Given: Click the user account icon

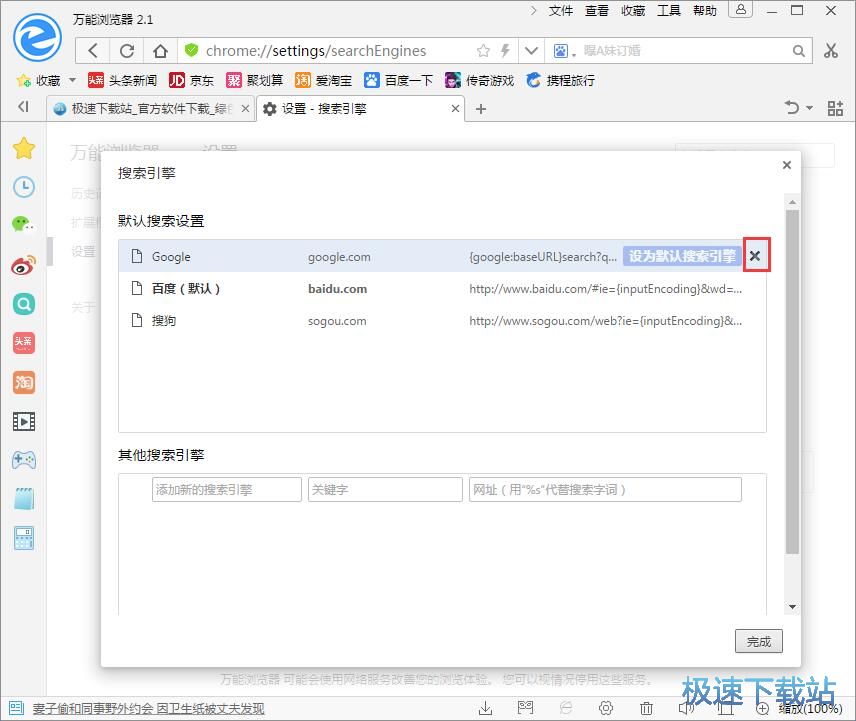Looking at the screenshot, I should [x=741, y=9].
